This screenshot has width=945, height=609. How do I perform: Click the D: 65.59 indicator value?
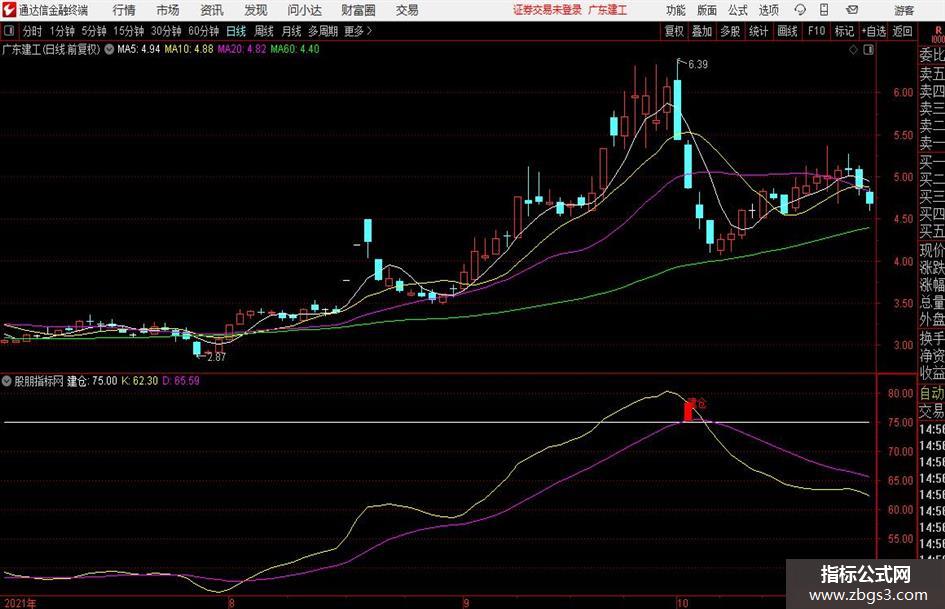(x=181, y=380)
